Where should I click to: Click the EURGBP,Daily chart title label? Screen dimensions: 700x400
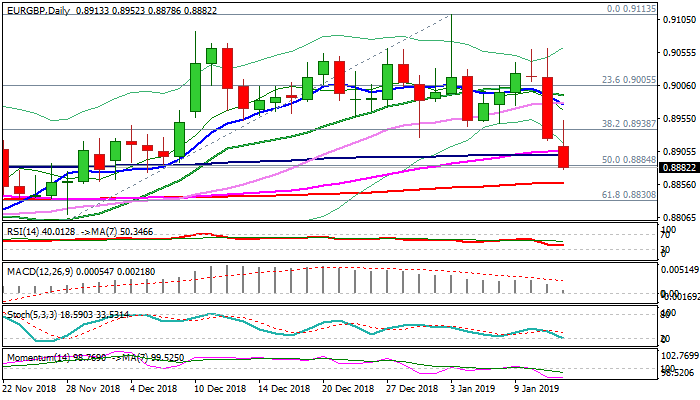click(32, 8)
